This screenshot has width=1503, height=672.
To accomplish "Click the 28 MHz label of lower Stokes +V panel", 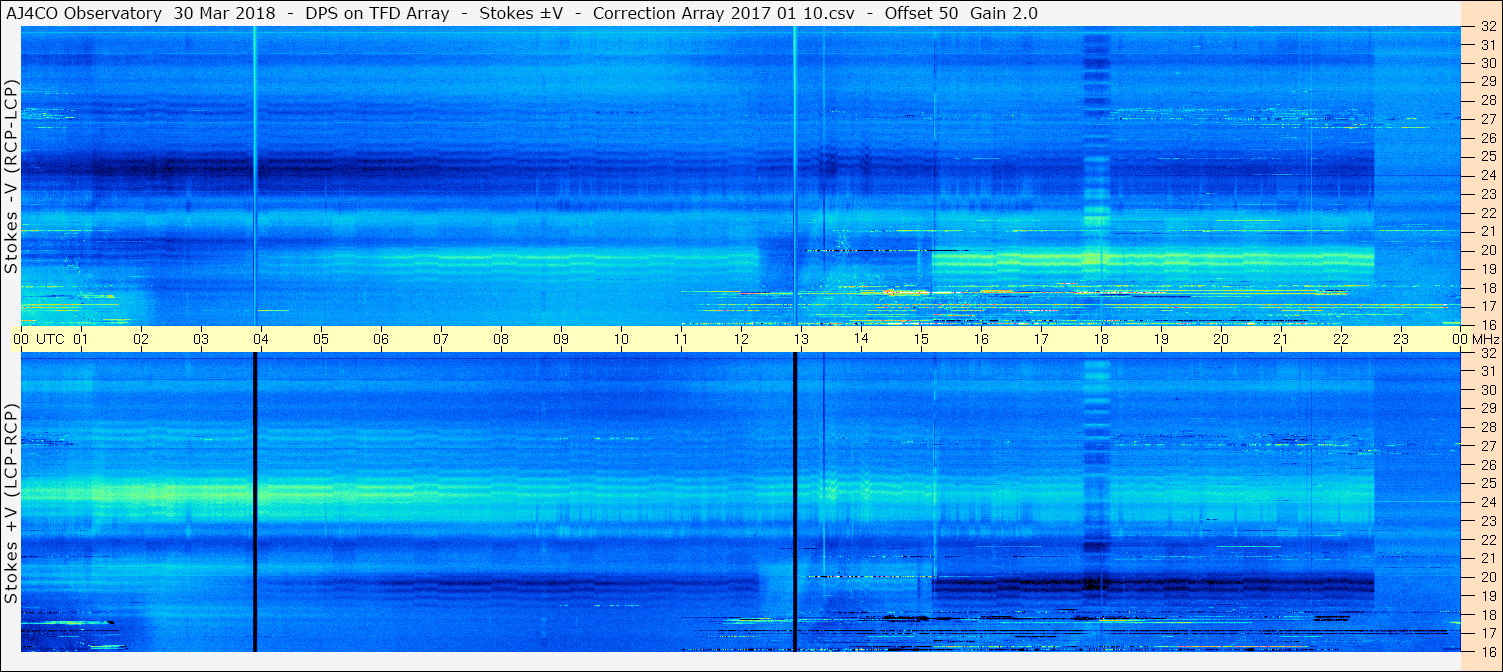I will tap(1487, 428).
